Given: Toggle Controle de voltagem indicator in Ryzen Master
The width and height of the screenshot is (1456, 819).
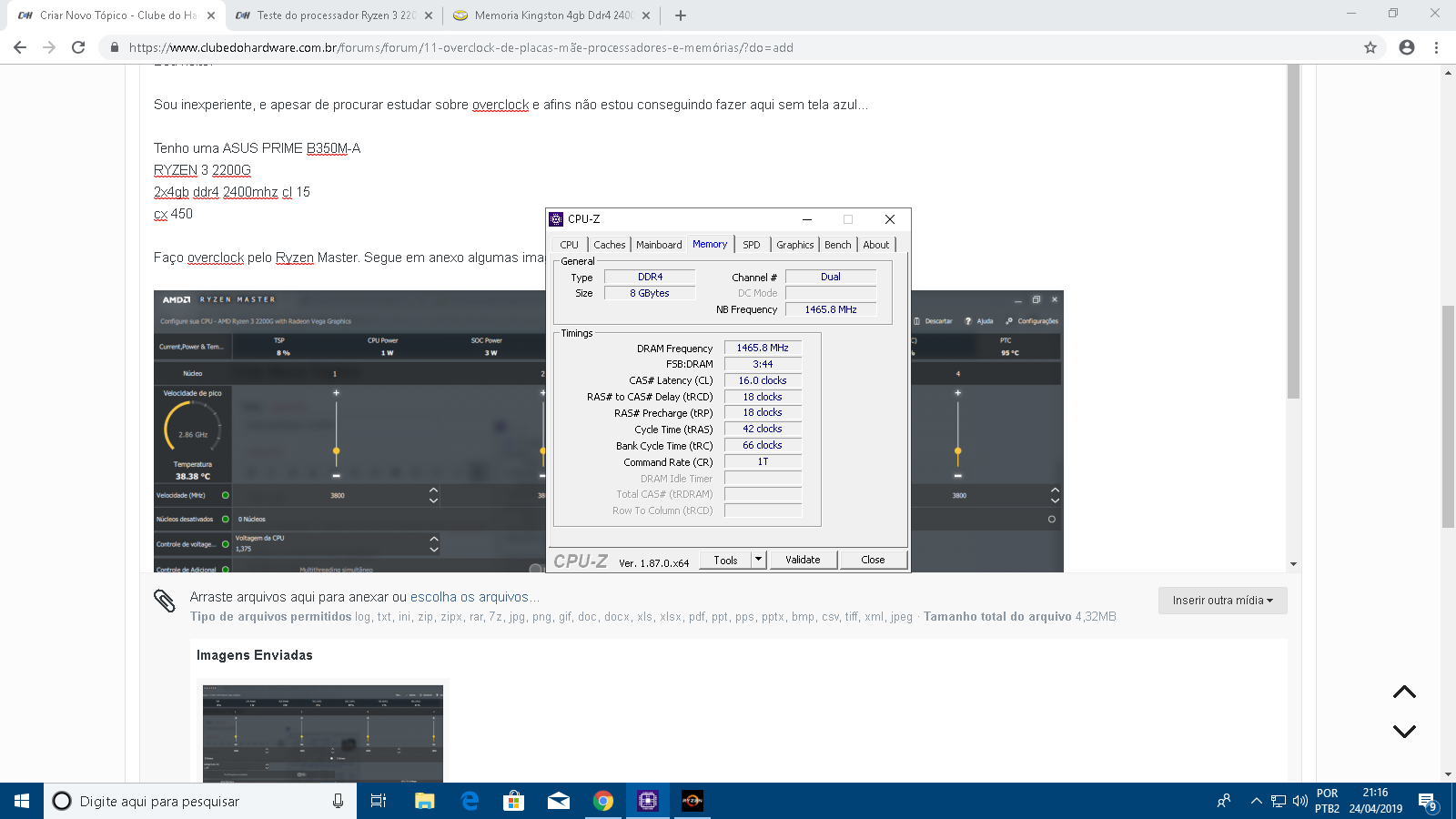Looking at the screenshot, I should 226,544.
